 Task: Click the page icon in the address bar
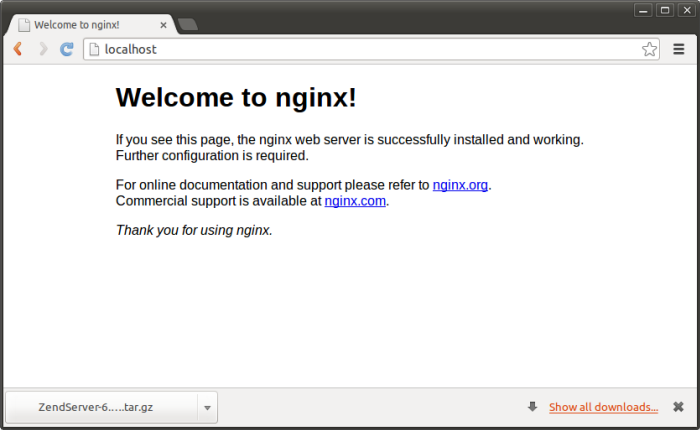tap(94, 49)
